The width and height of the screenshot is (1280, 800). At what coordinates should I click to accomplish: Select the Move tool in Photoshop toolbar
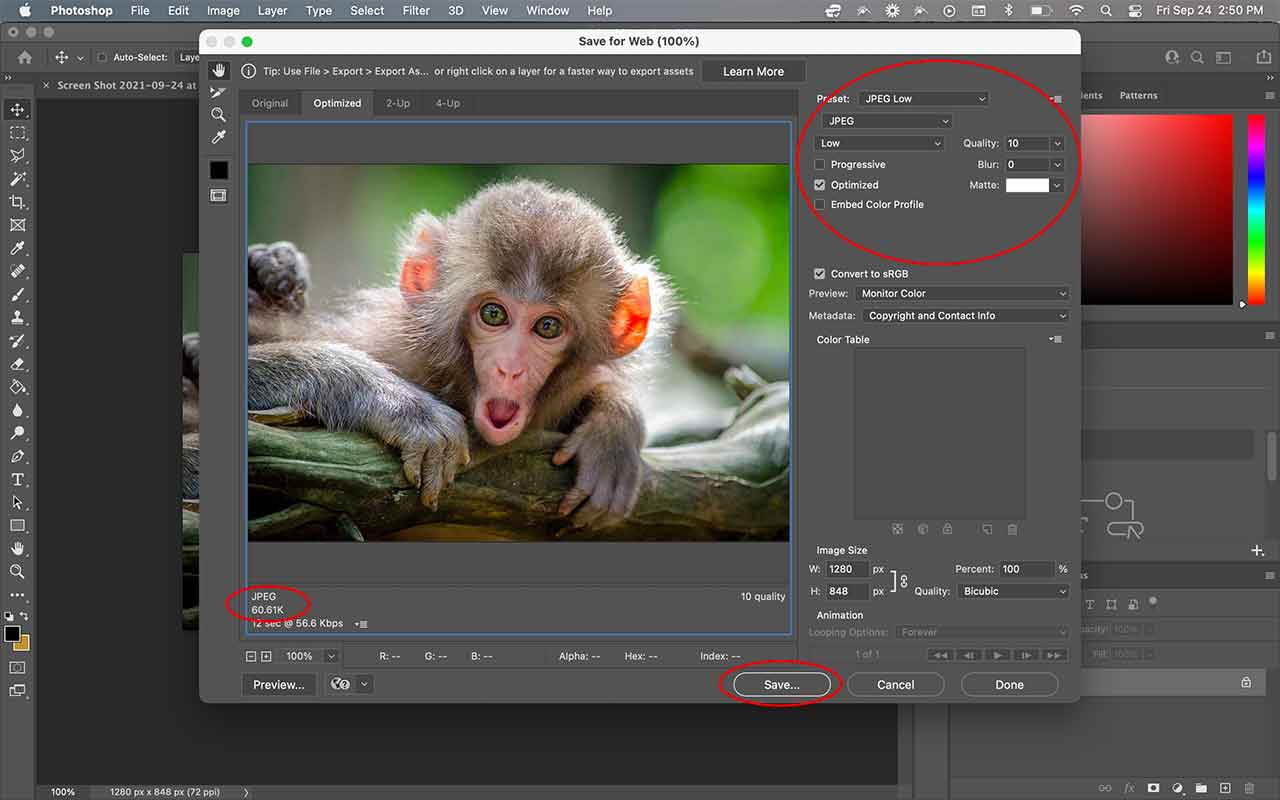pyautogui.click(x=17, y=109)
